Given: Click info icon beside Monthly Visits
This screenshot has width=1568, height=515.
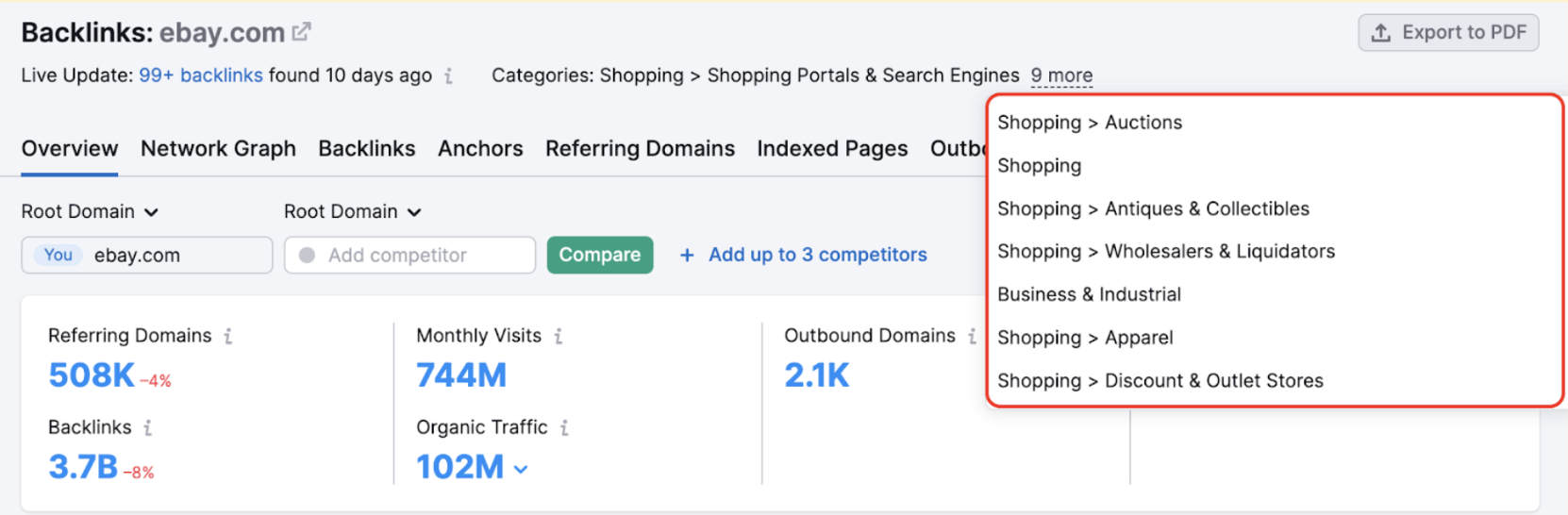Looking at the screenshot, I should click(559, 336).
